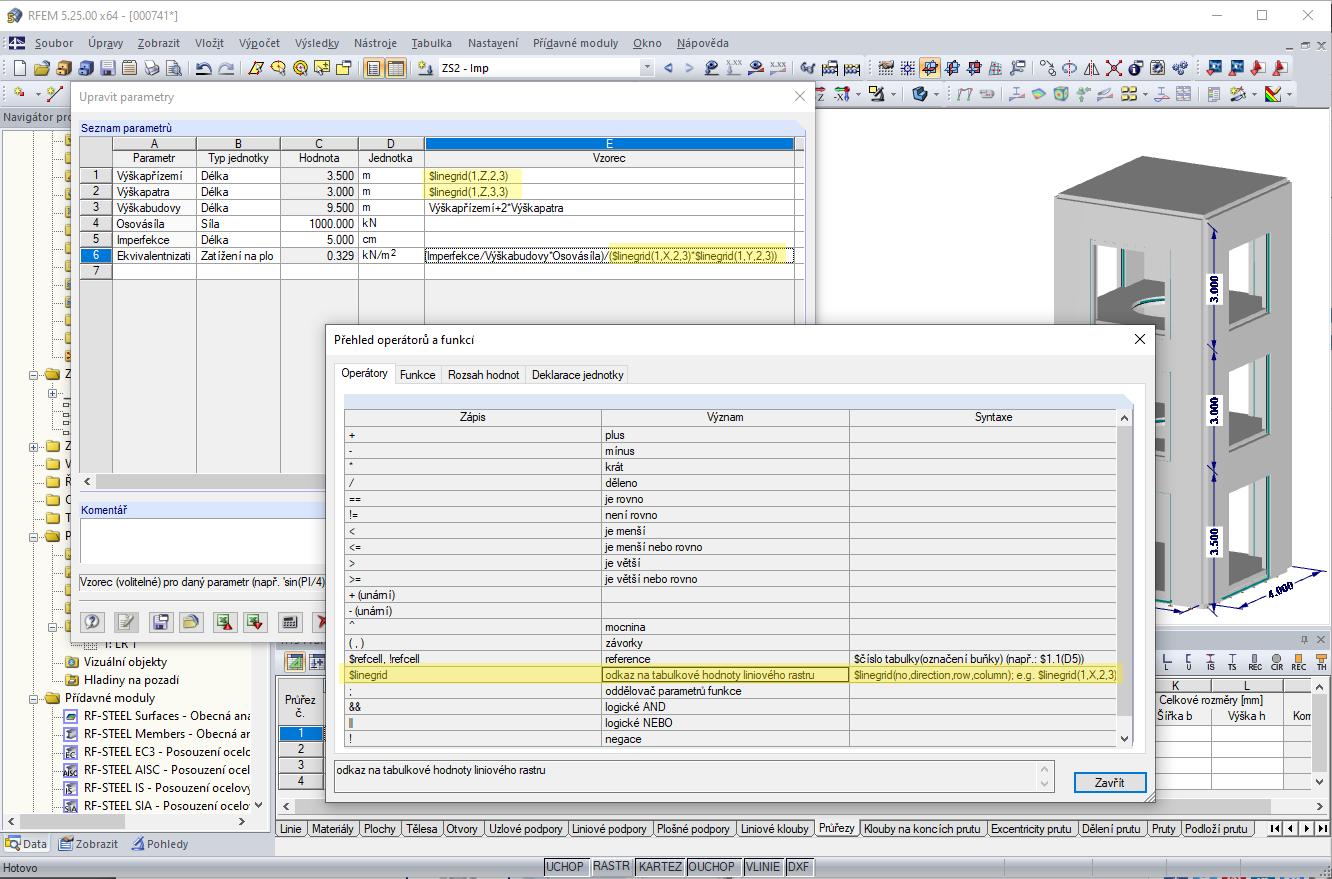Select the $refcell, !refcell operator row
1332x879 pixels.
730,659
